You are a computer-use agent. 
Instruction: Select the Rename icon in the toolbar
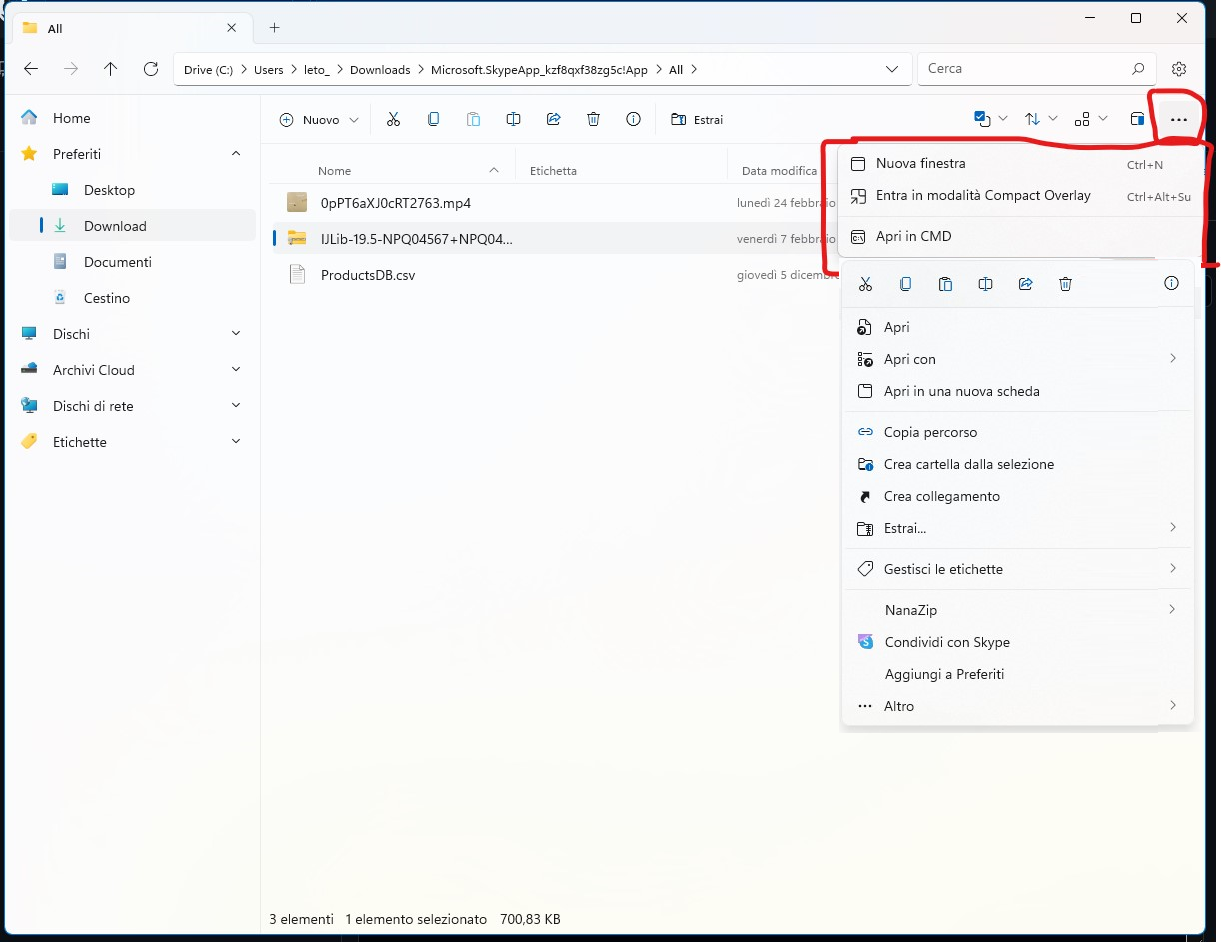click(513, 119)
